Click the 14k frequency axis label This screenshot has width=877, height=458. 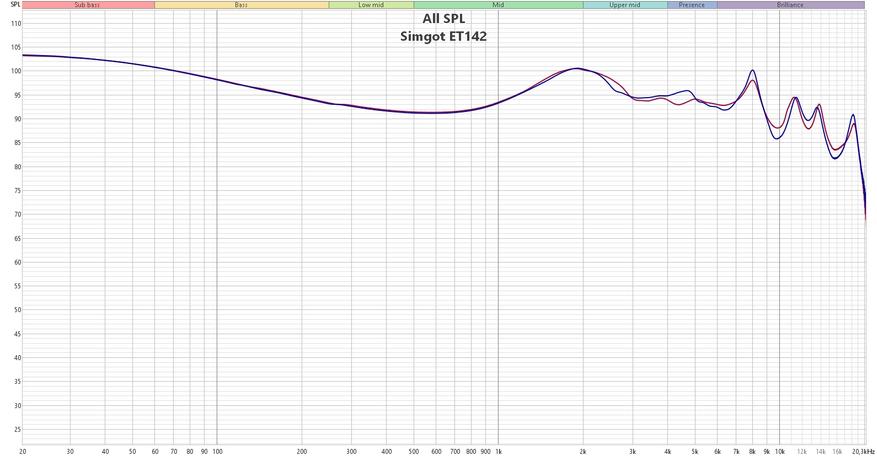pos(821,451)
